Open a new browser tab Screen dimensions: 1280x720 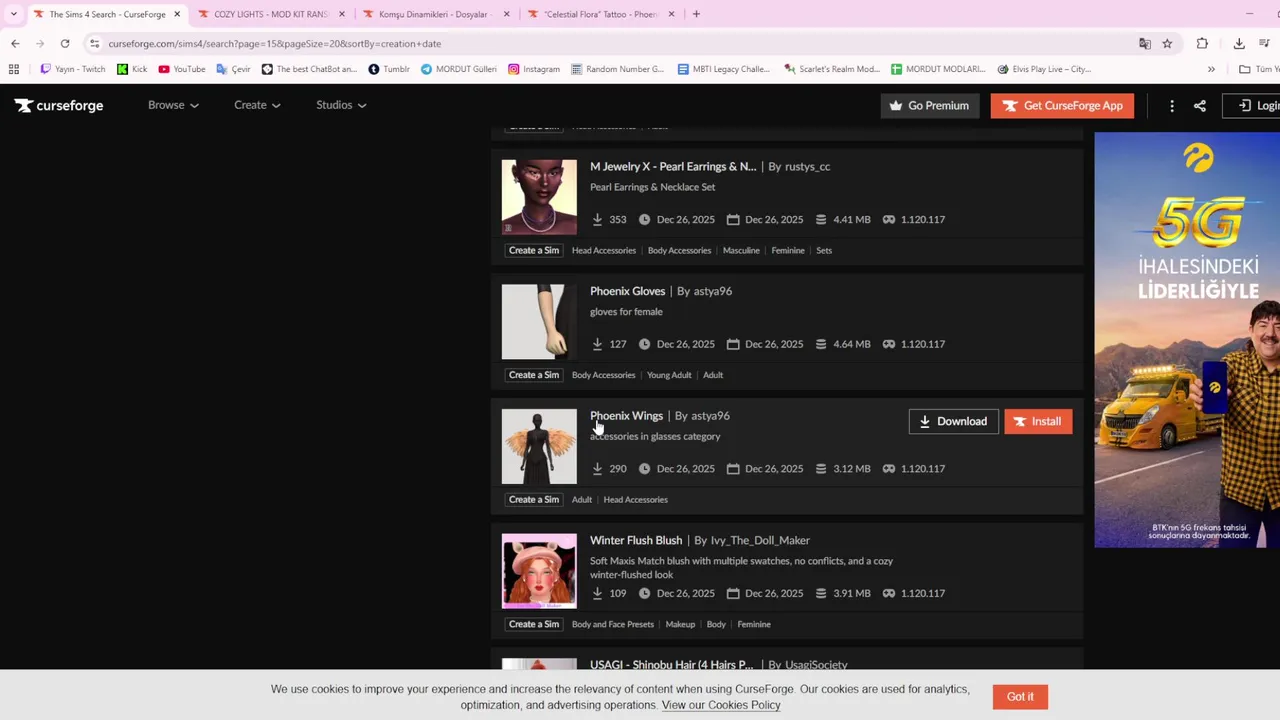[x=696, y=14]
